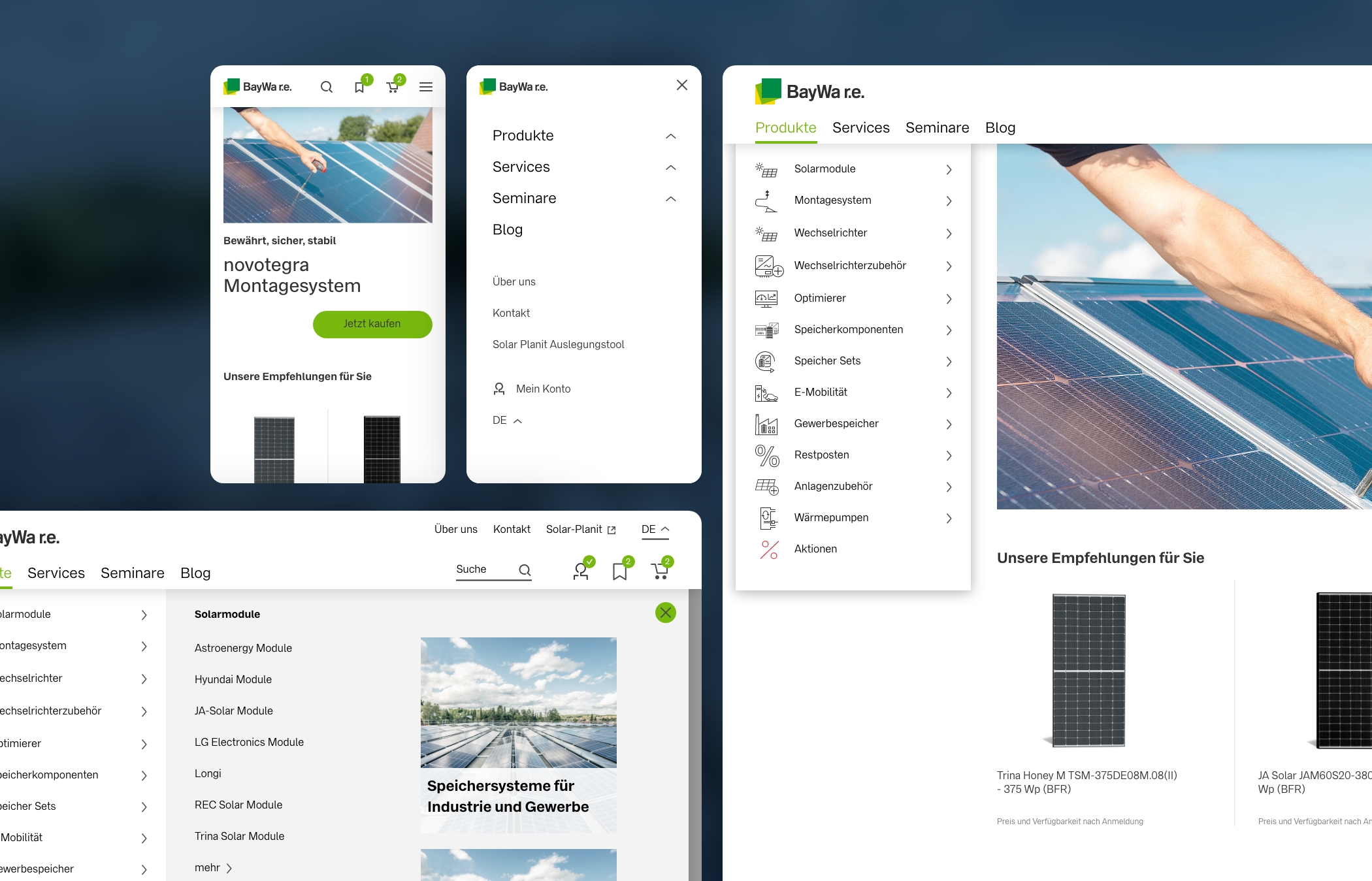This screenshot has width=1372, height=881.
Task: Click the Solarmodule category icon
Action: [x=767, y=168]
